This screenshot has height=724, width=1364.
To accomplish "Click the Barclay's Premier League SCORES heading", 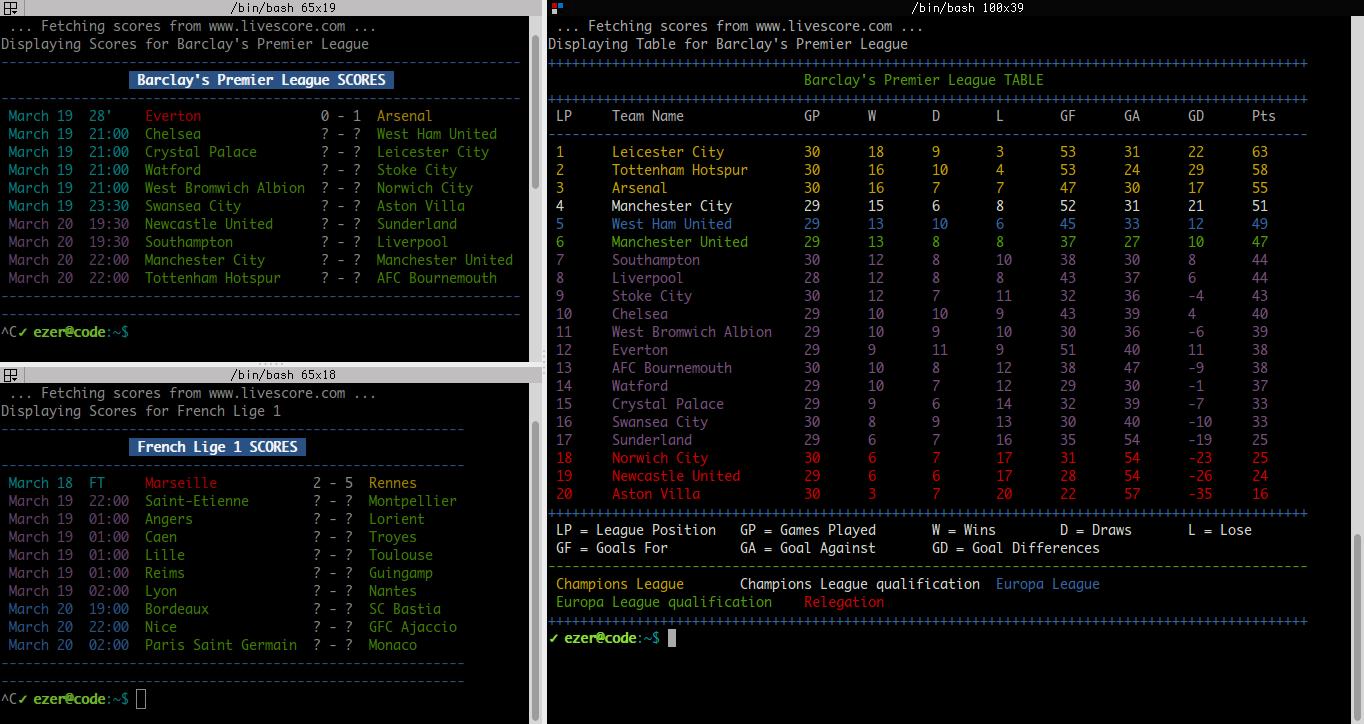I will coord(260,80).
